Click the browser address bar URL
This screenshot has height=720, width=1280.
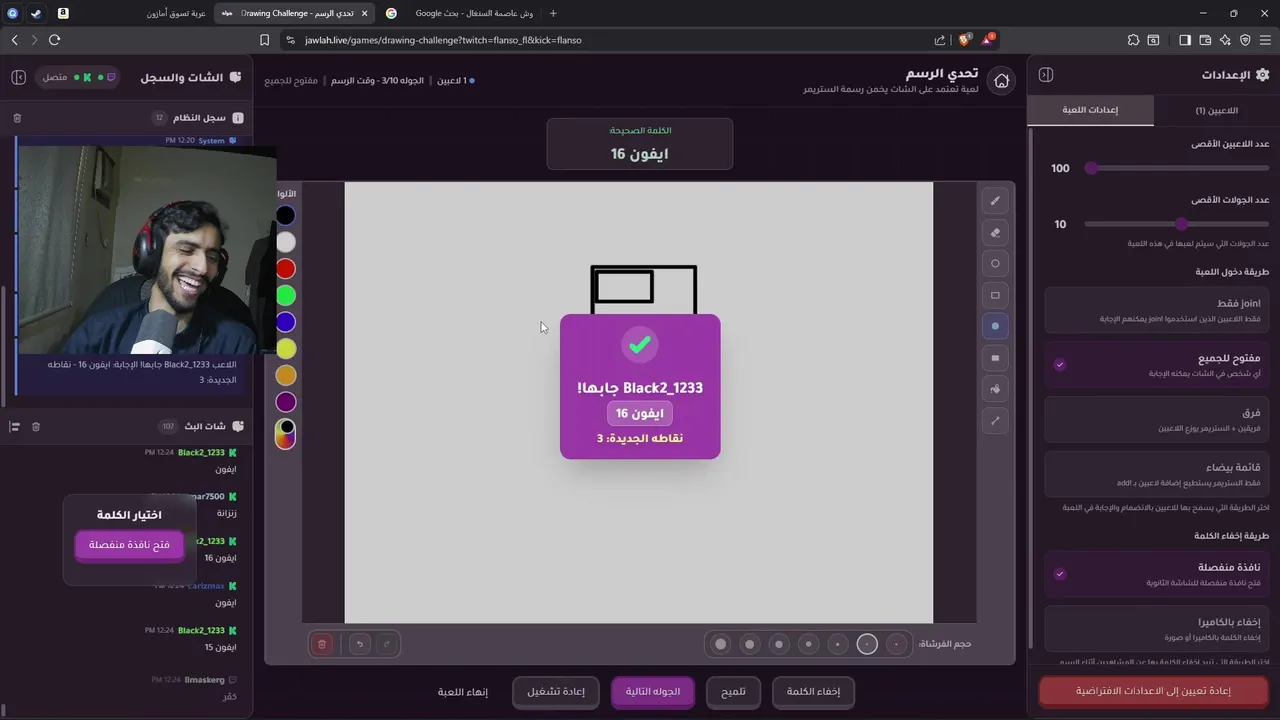point(443,40)
